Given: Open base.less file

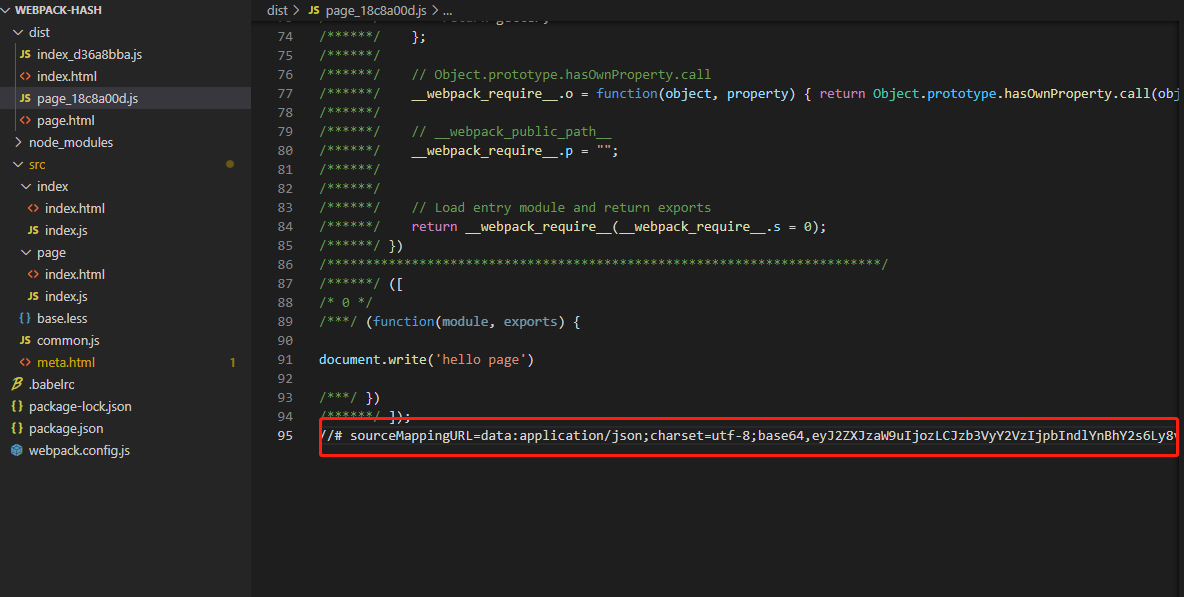Looking at the screenshot, I should point(62,319).
